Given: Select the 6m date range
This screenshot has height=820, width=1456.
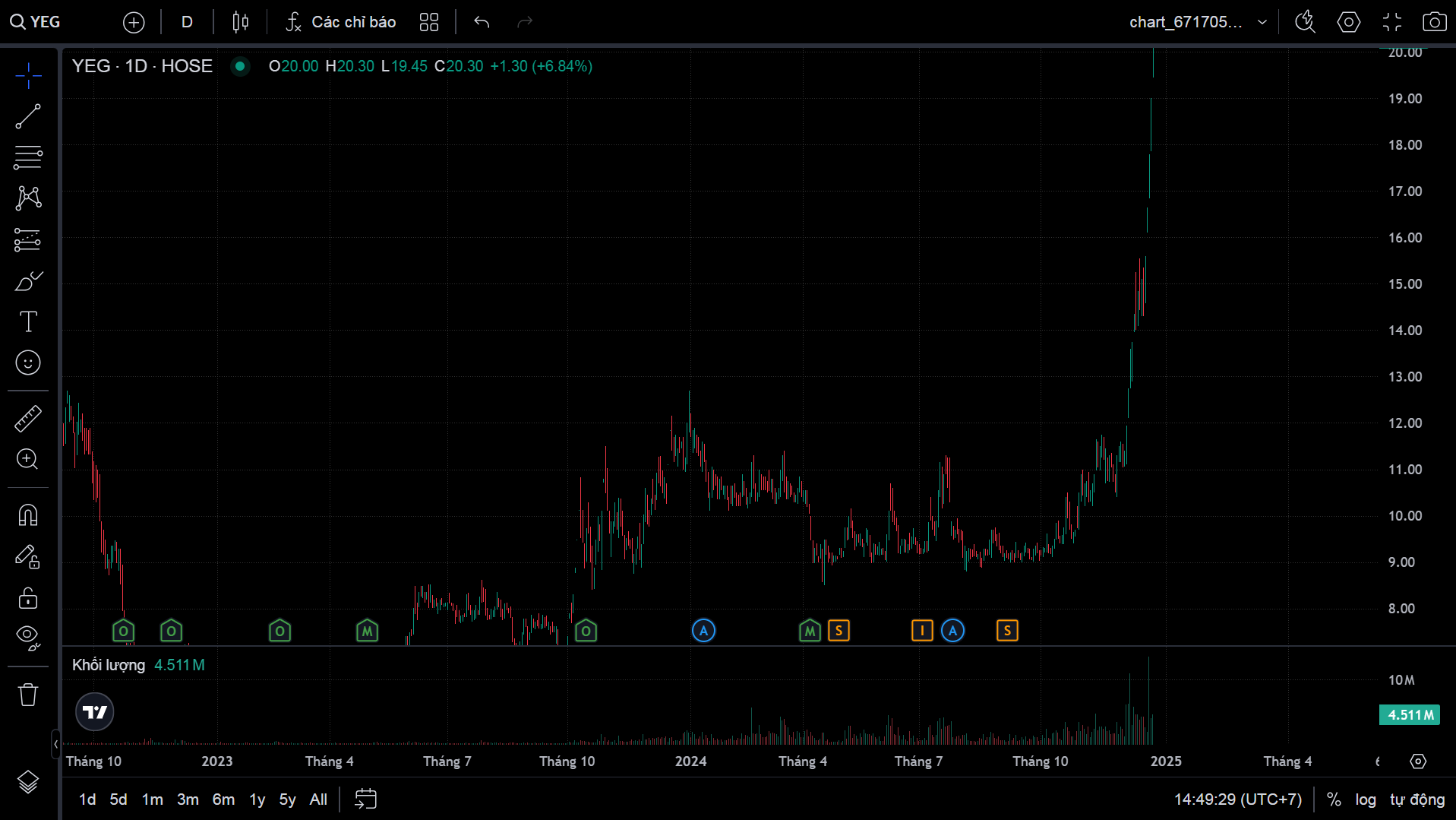Looking at the screenshot, I should tap(223, 799).
